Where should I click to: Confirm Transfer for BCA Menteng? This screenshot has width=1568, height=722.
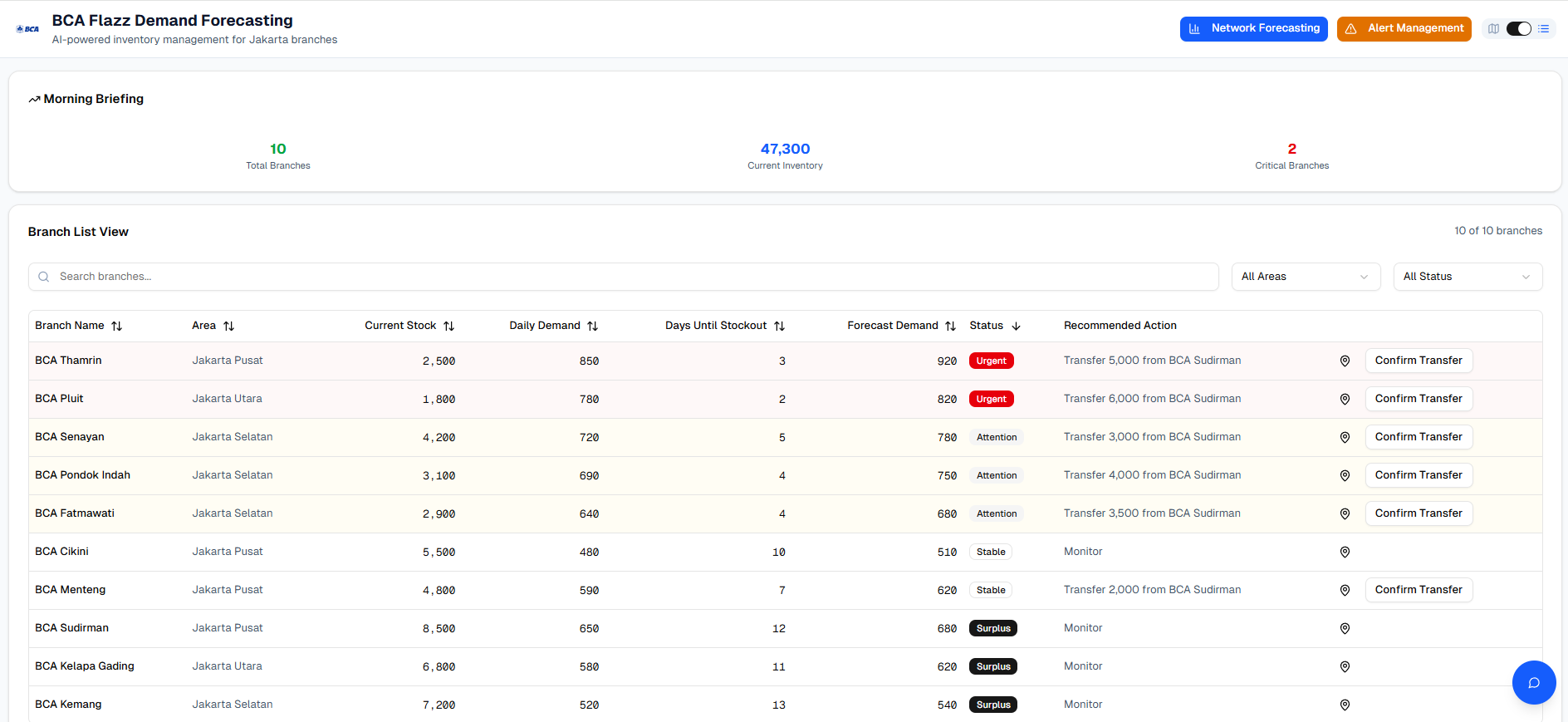pyautogui.click(x=1419, y=590)
